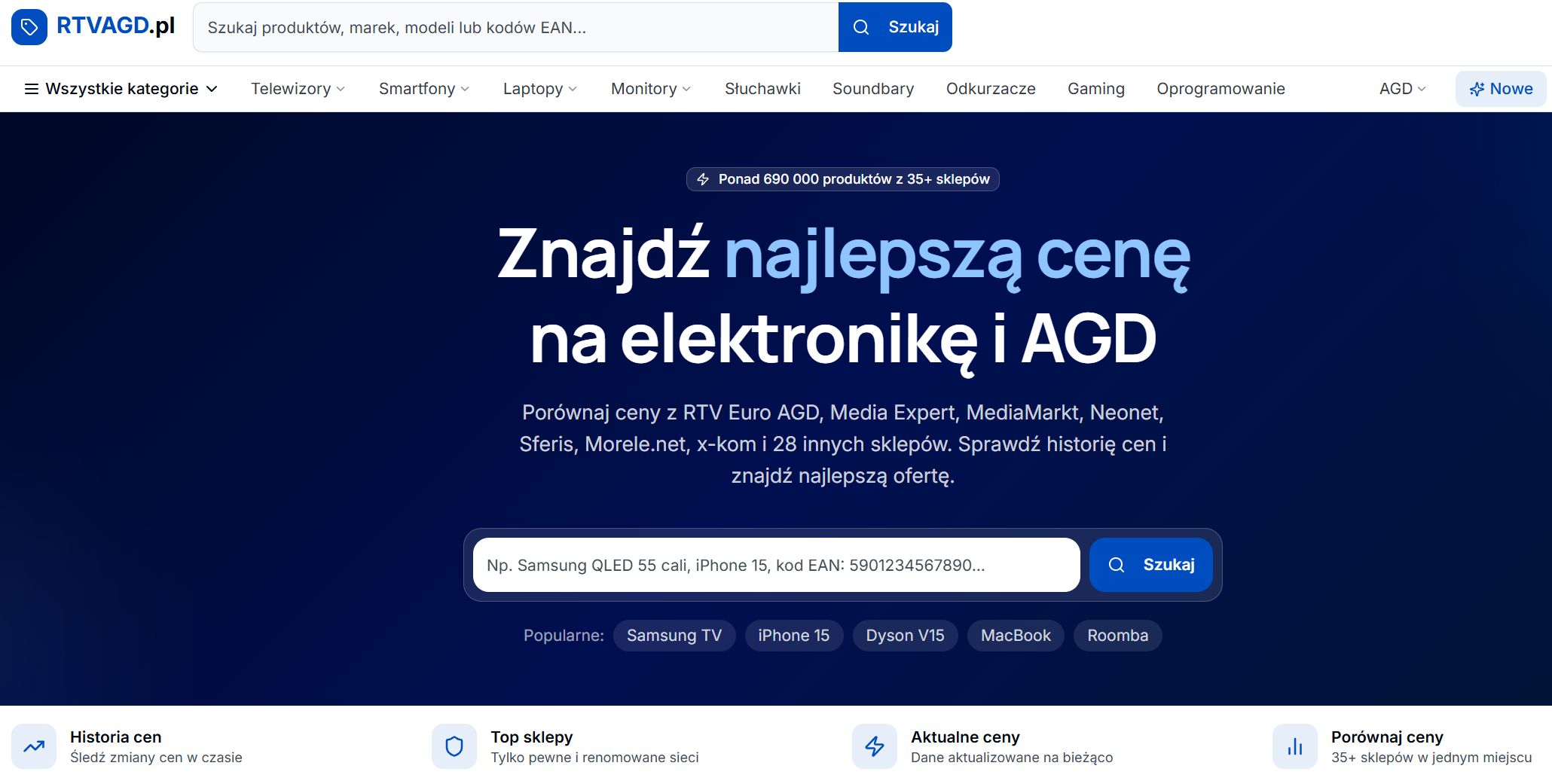Choose the Dyson V15 popular search chip
The image size is (1552, 784).
(x=905, y=636)
